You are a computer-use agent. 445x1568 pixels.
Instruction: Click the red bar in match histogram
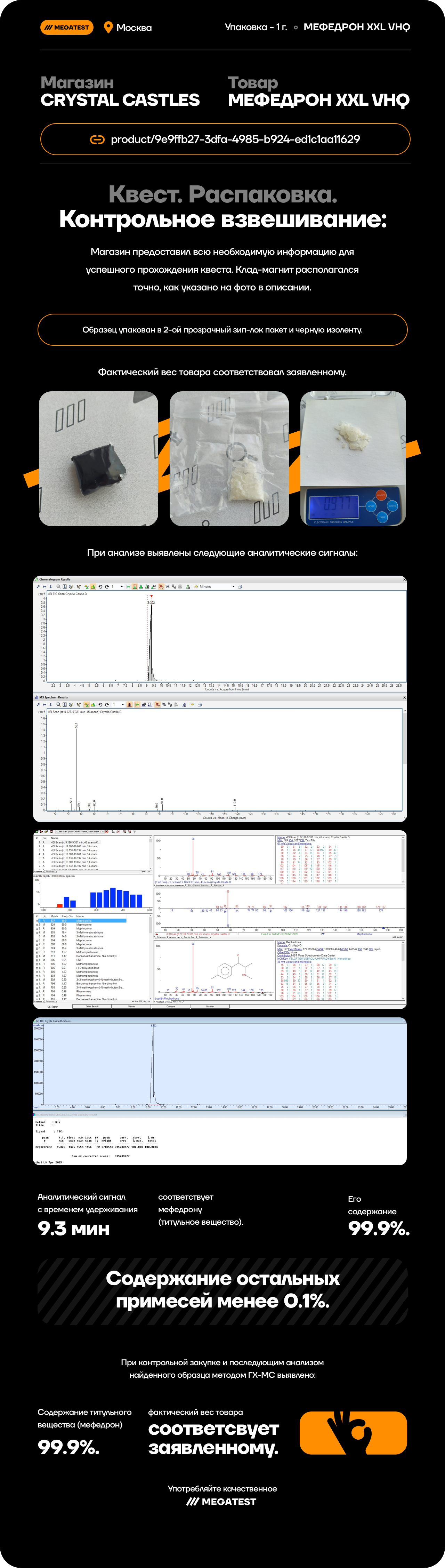pyautogui.click(x=60, y=905)
